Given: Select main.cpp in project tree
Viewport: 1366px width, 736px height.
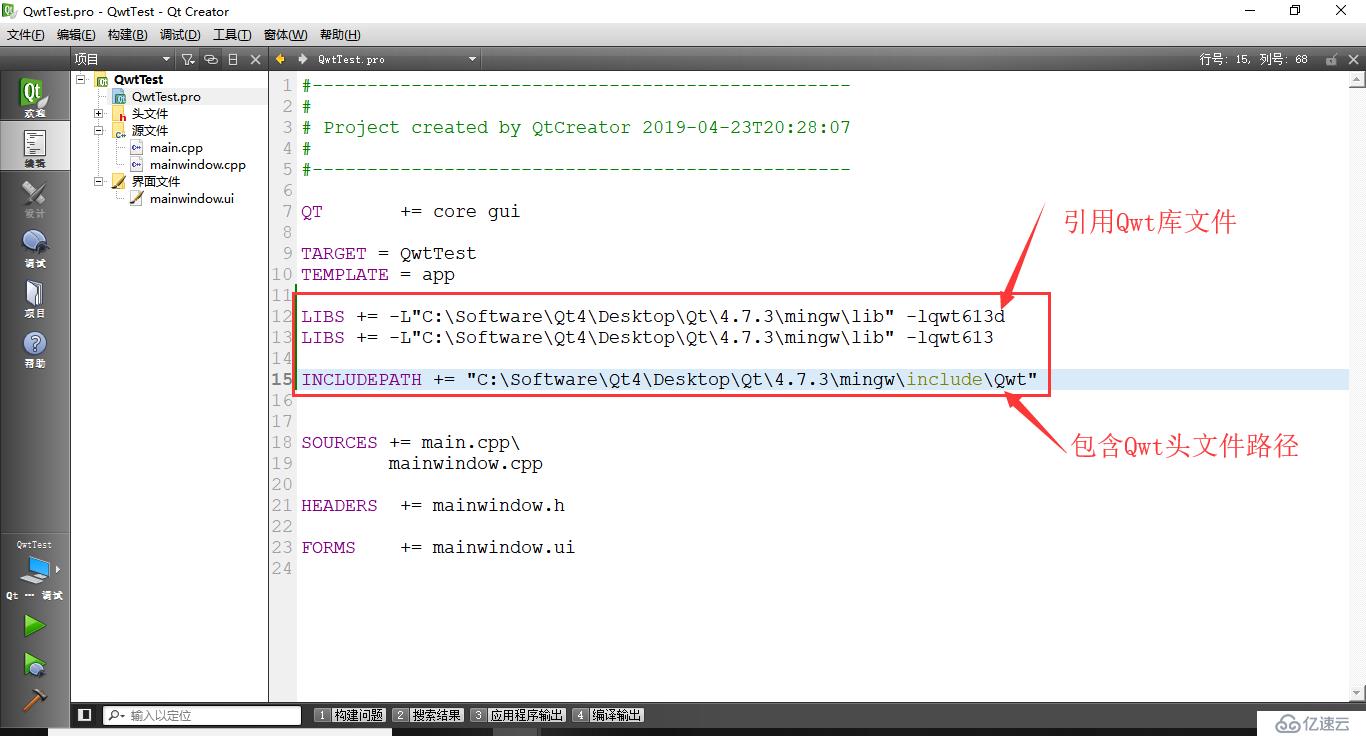Looking at the screenshot, I should pyautogui.click(x=176, y=147).
